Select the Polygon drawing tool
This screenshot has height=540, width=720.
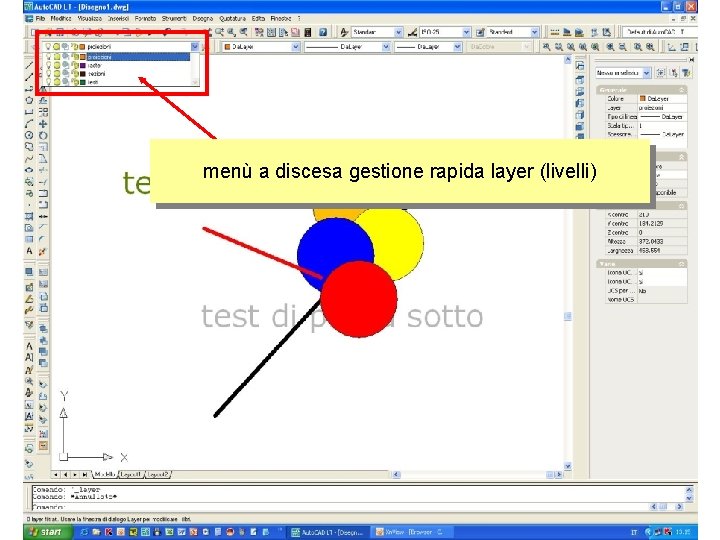[29, 100]
